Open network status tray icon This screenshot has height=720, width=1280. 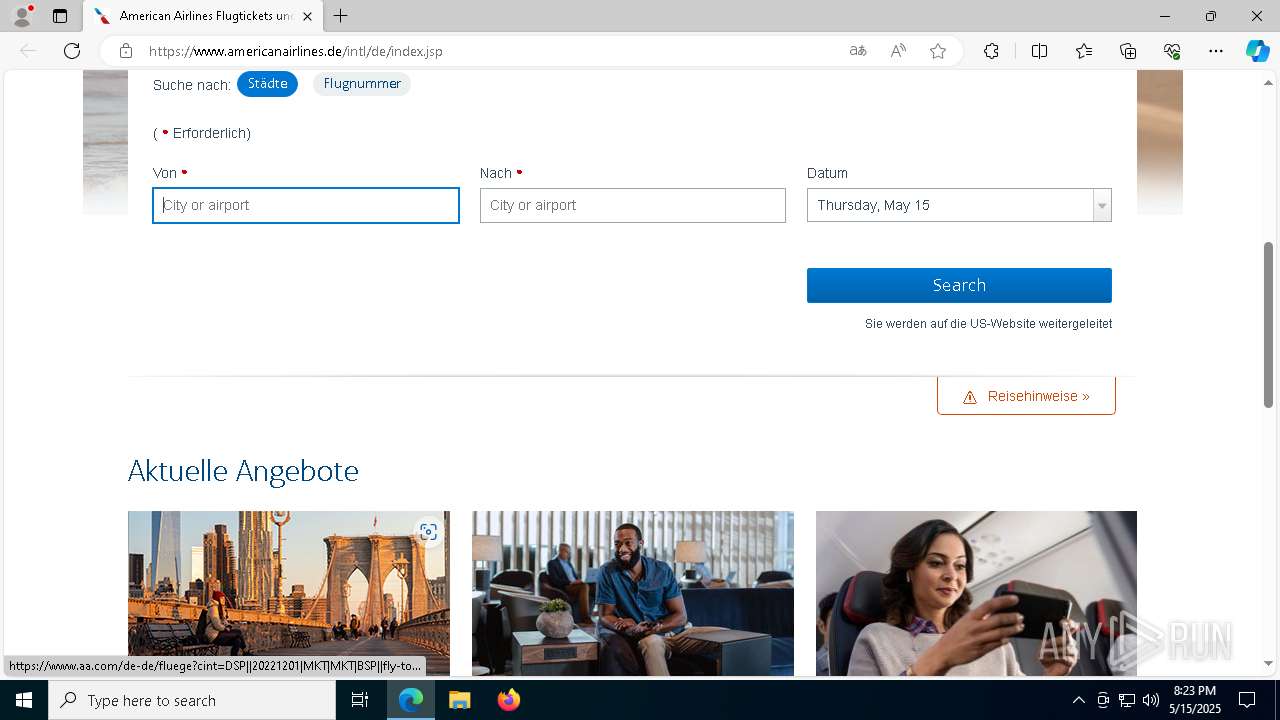click(1127, 700)
